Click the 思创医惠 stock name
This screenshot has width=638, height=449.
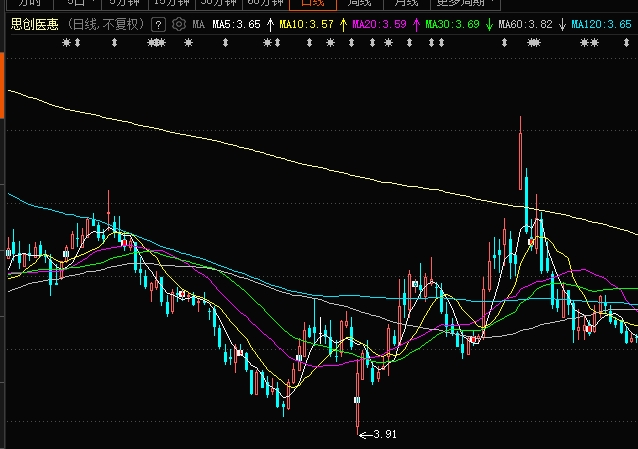(x=35, y=23)
